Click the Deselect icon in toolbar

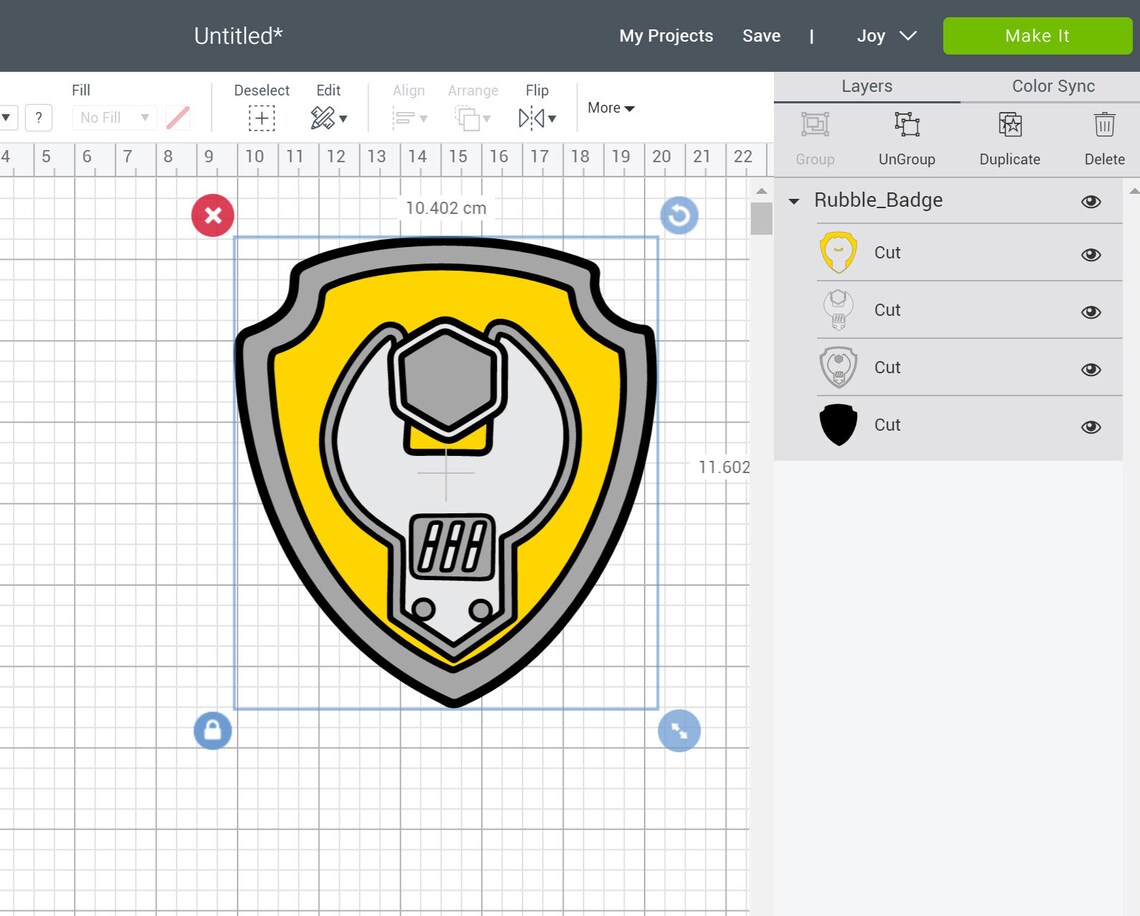[x=262, y=118]
